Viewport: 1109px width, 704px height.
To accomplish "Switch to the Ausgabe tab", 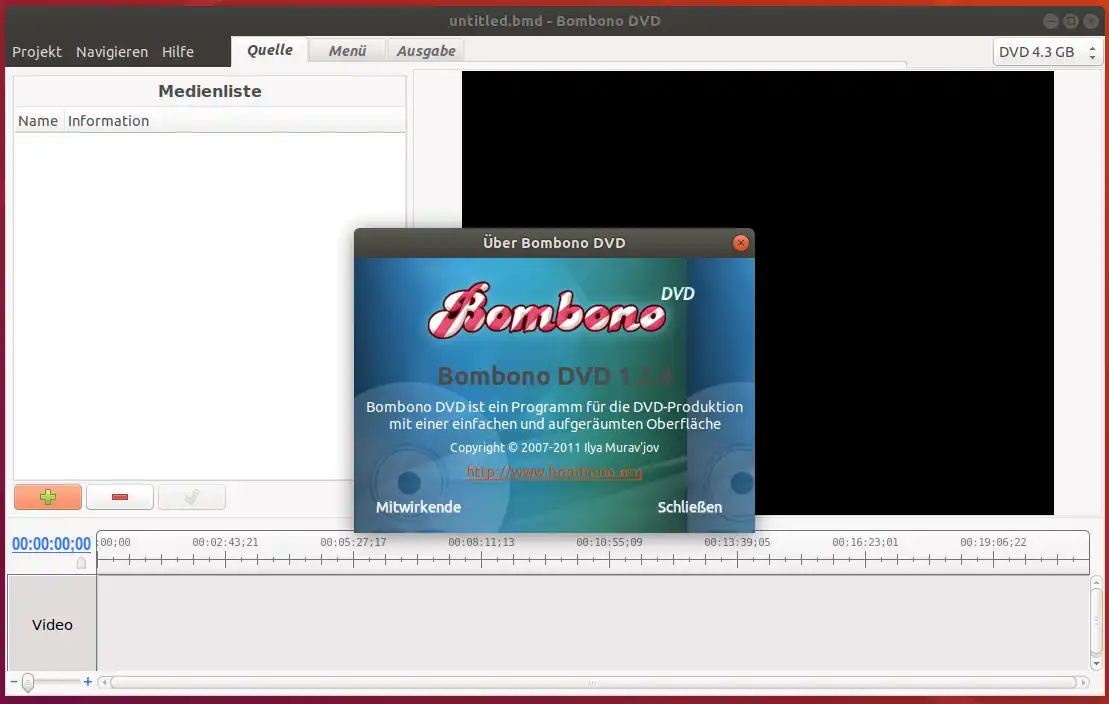I will pyautogui.click(x=426, y=51).
